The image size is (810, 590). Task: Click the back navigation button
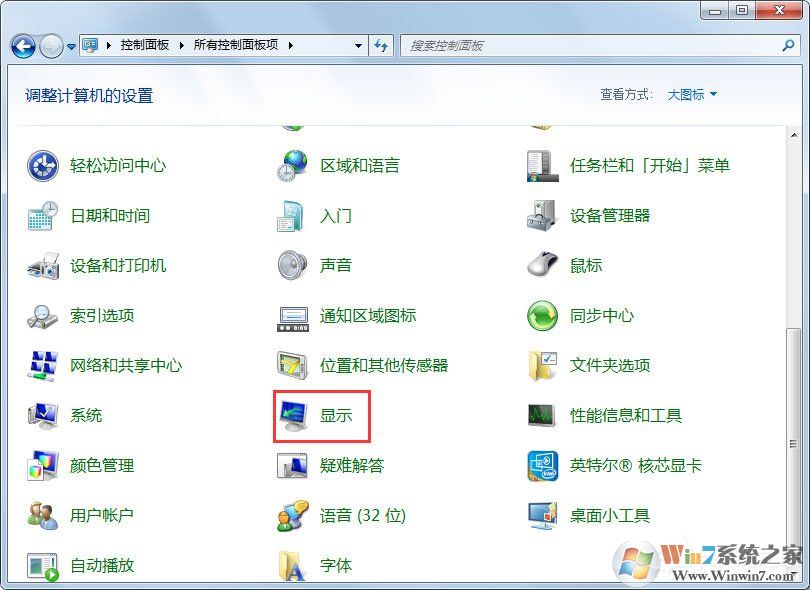tap(22, 45)
